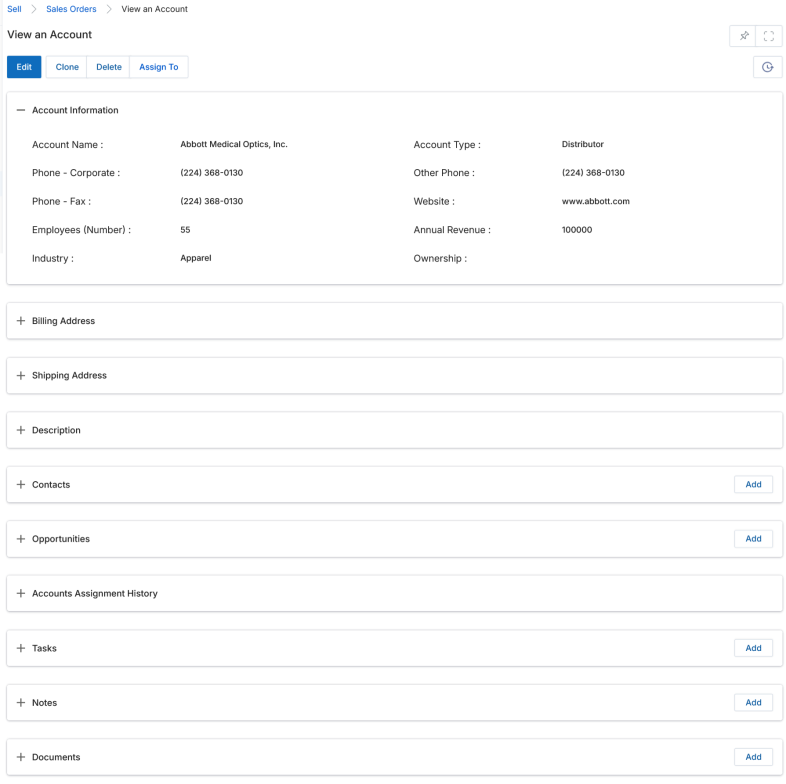The width and height of the screenshot is (786, 784).
Task: Click the industry value Apparel
Action: 195,258
